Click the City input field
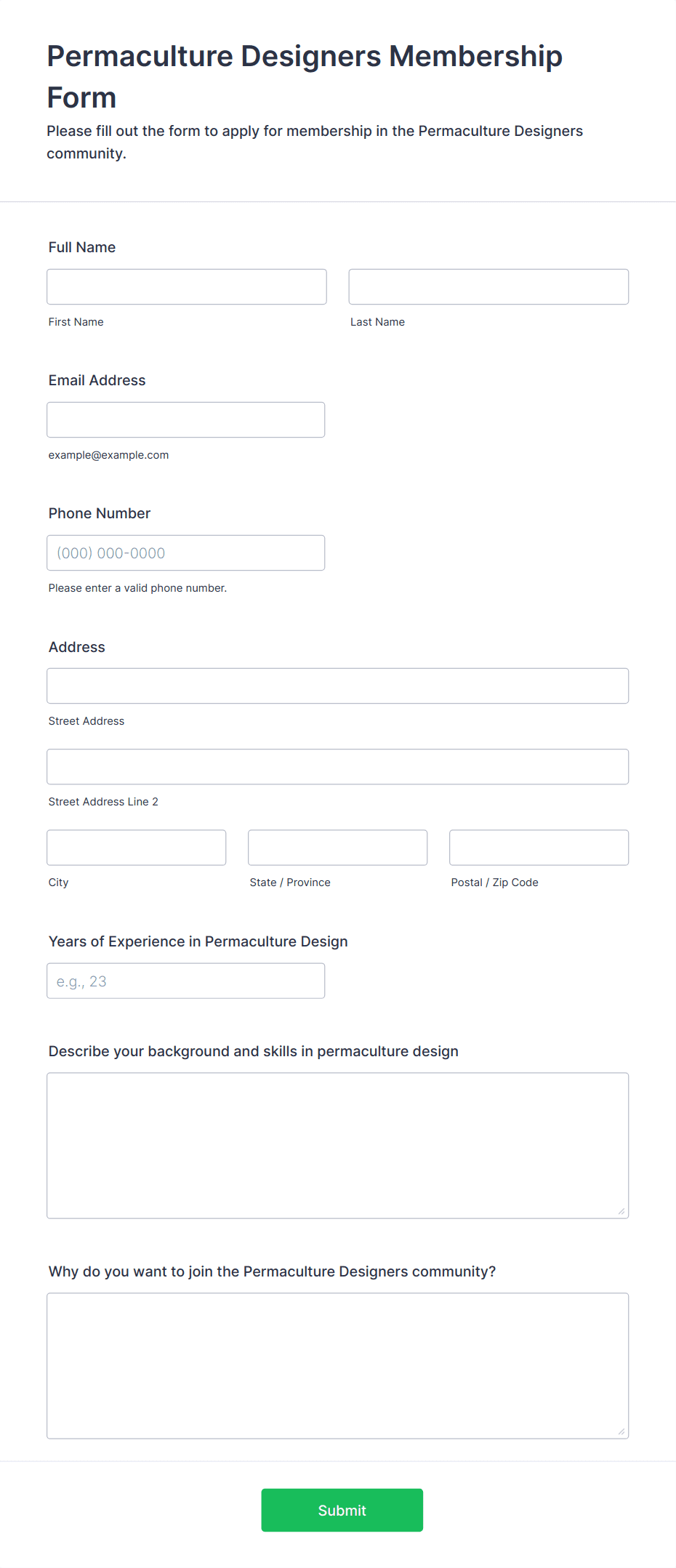This screenshot has width=676, height=1568. click(x=137, y=847)
